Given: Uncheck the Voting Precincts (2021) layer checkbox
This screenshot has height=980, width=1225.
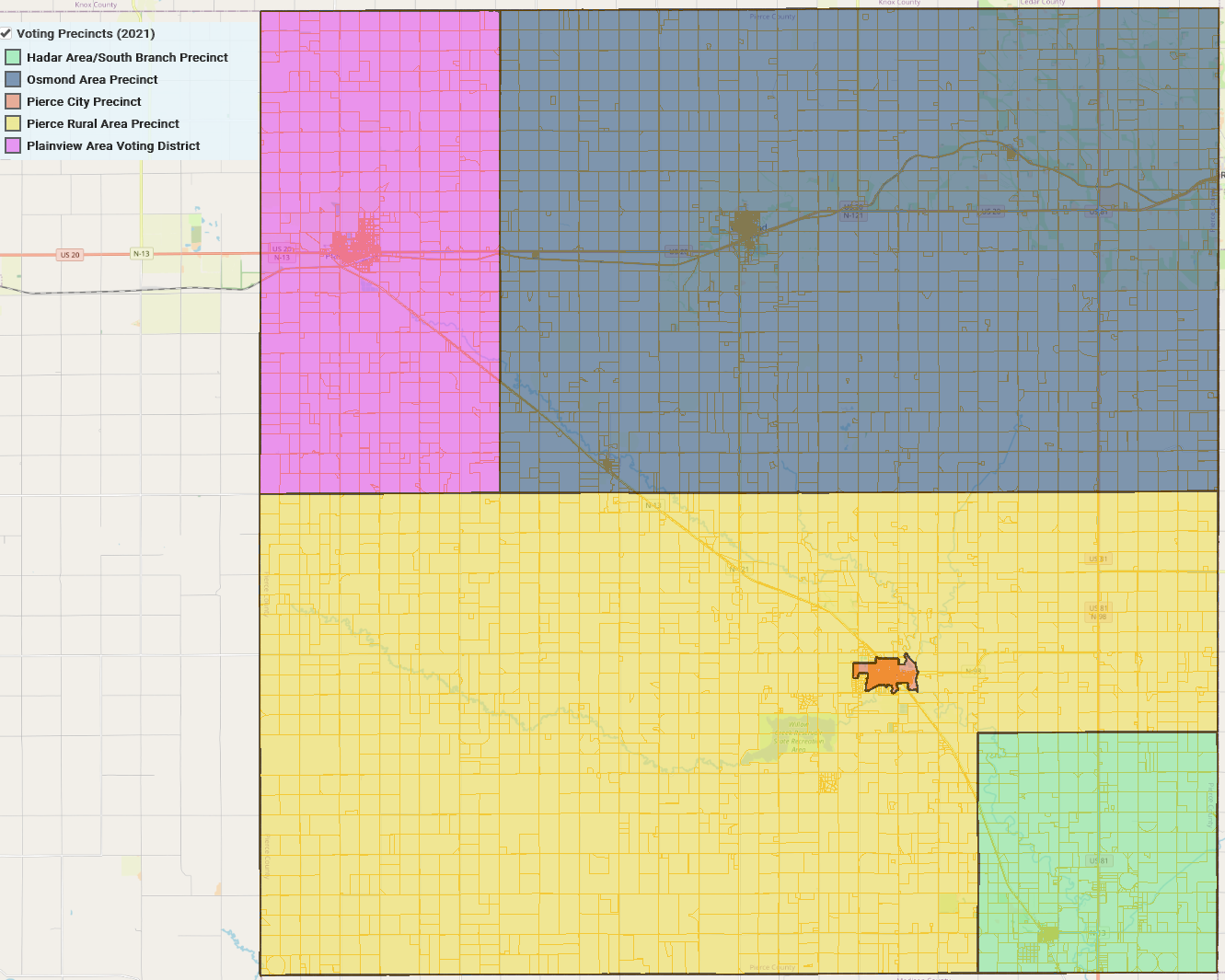Looking at the screenshot, I should pos(6,33).
